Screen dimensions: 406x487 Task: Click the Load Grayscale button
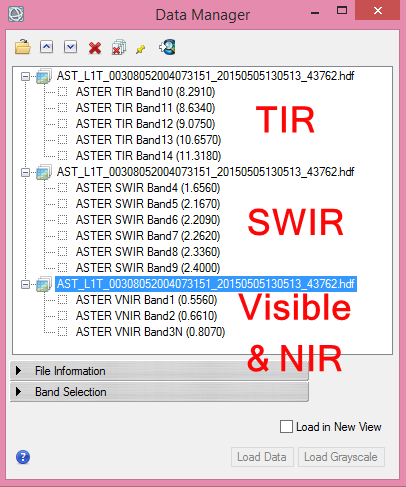(341, 457)
